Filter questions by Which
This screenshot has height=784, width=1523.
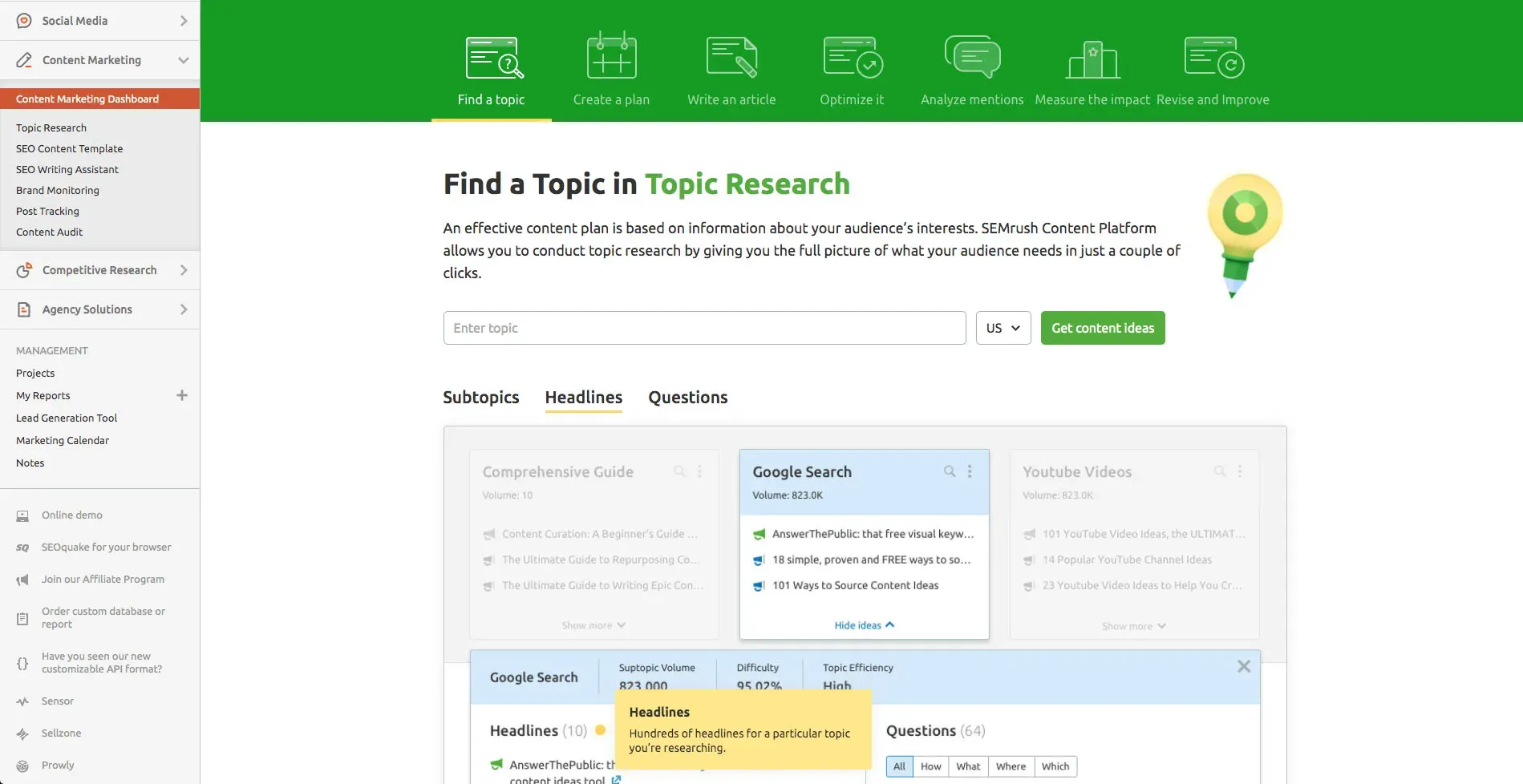pyautogui.click(x=1055, y=766)
